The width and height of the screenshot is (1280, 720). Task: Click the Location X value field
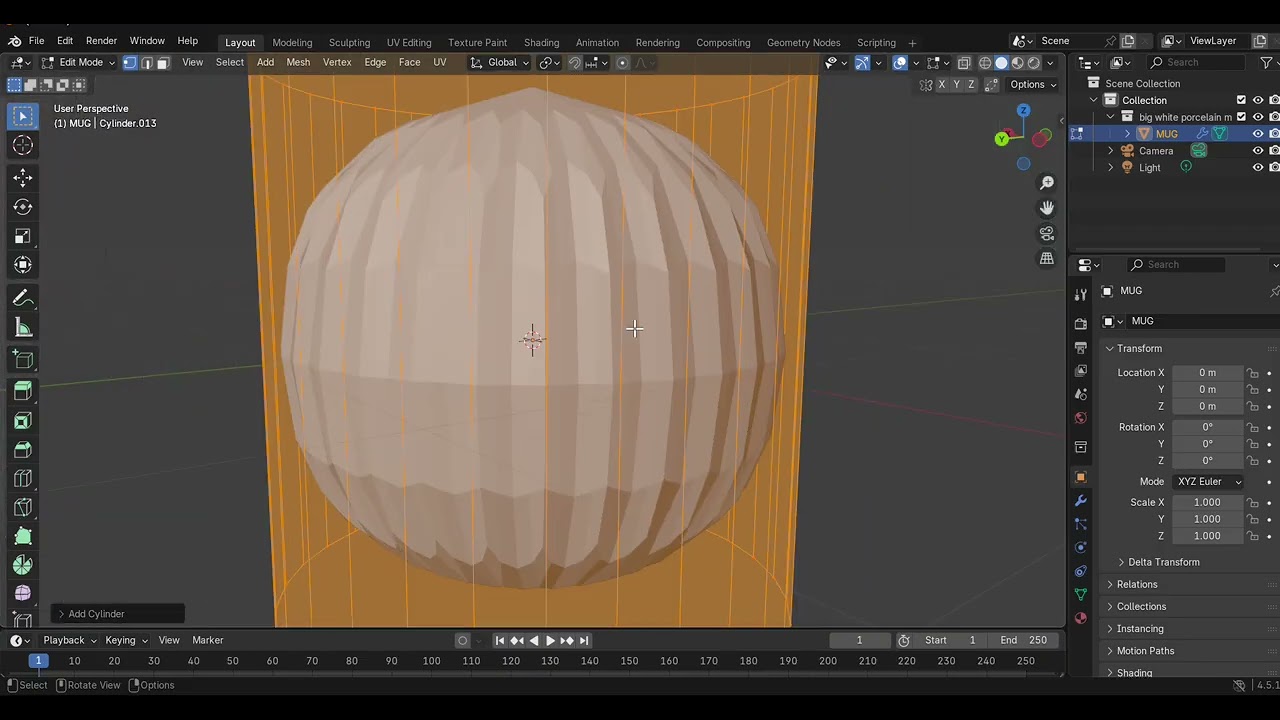point(1208,372)
